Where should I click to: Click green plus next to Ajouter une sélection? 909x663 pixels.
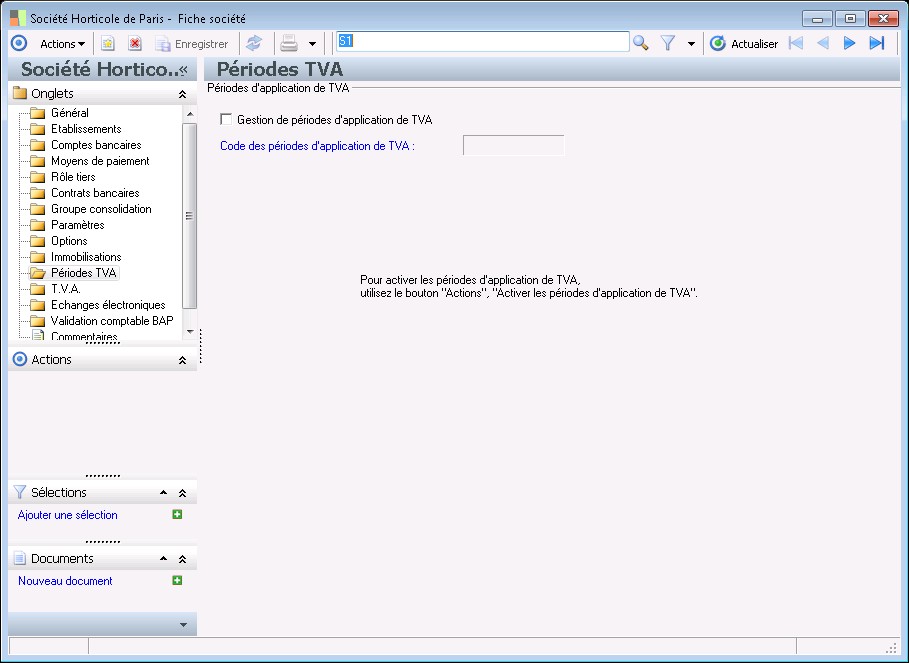[177, 514]
